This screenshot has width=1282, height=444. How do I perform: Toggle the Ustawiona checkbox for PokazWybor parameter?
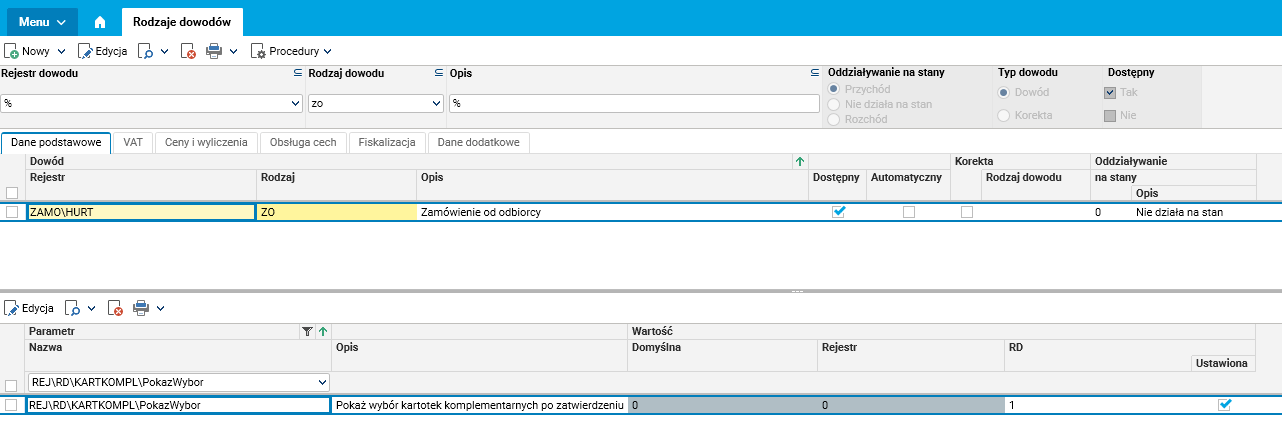[x=1224, y=405]
